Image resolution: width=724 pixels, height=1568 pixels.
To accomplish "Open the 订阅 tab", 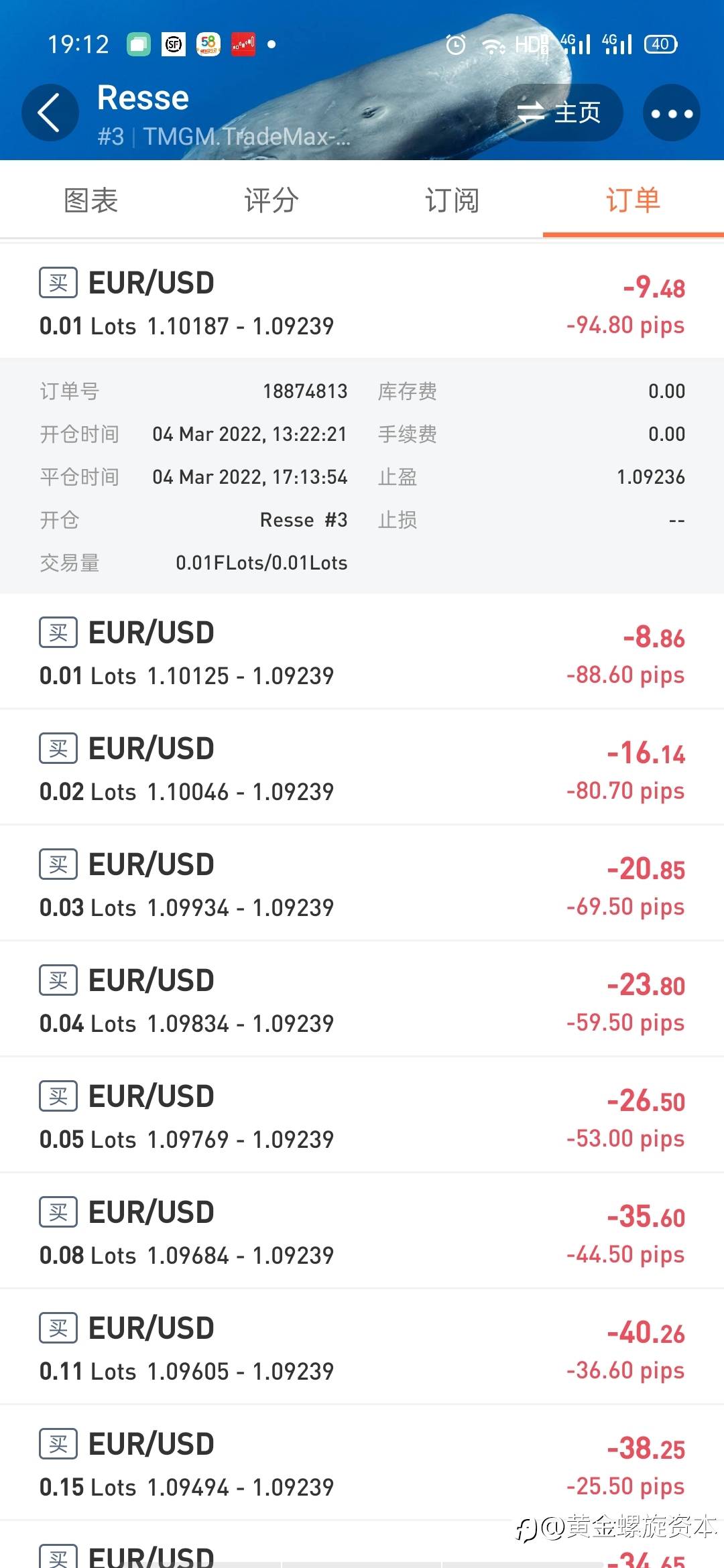I will coord(452,200).
